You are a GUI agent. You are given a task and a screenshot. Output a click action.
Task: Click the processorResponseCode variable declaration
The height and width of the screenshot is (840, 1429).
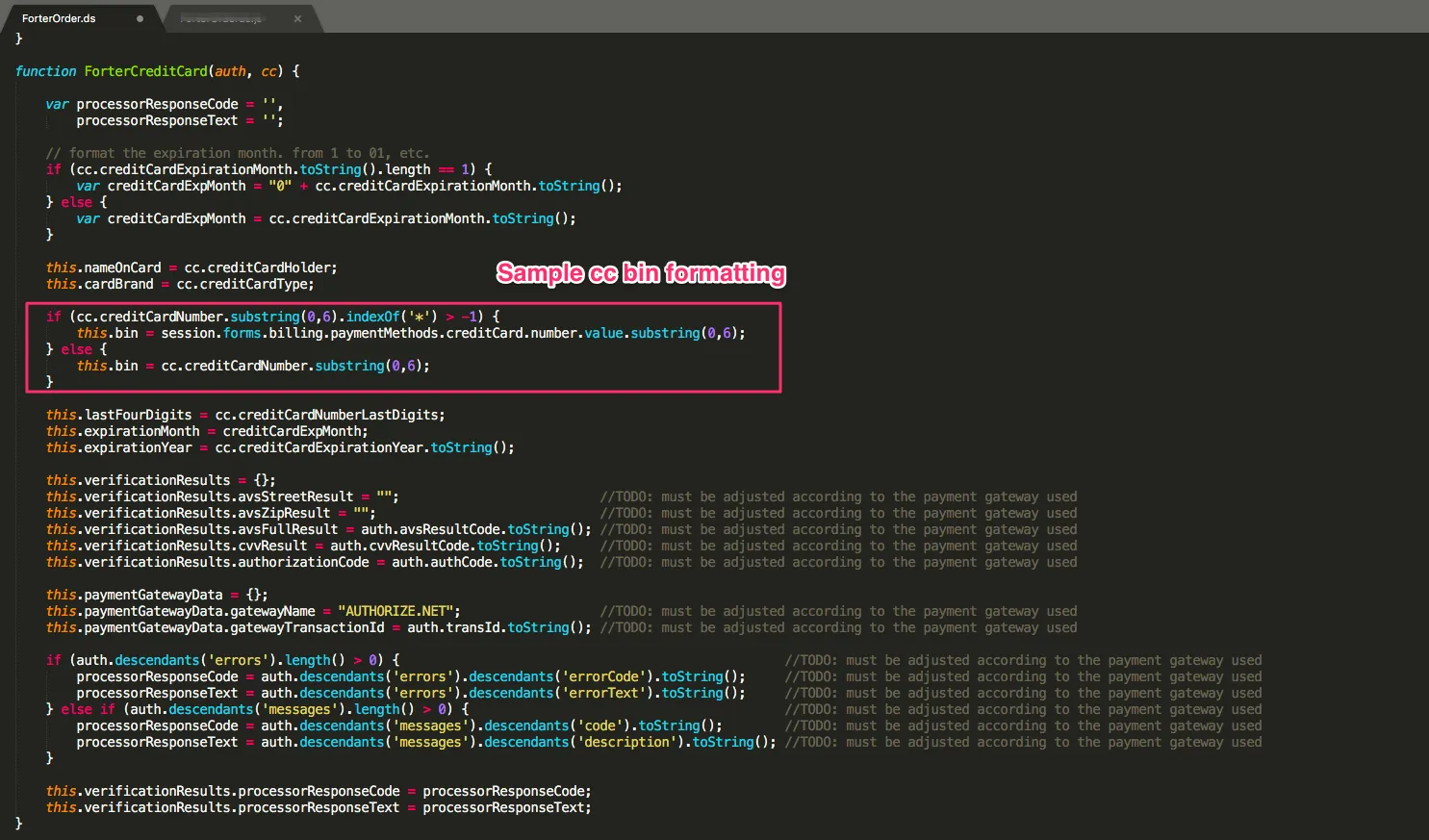pyautogui.click(x=165, y=104)
